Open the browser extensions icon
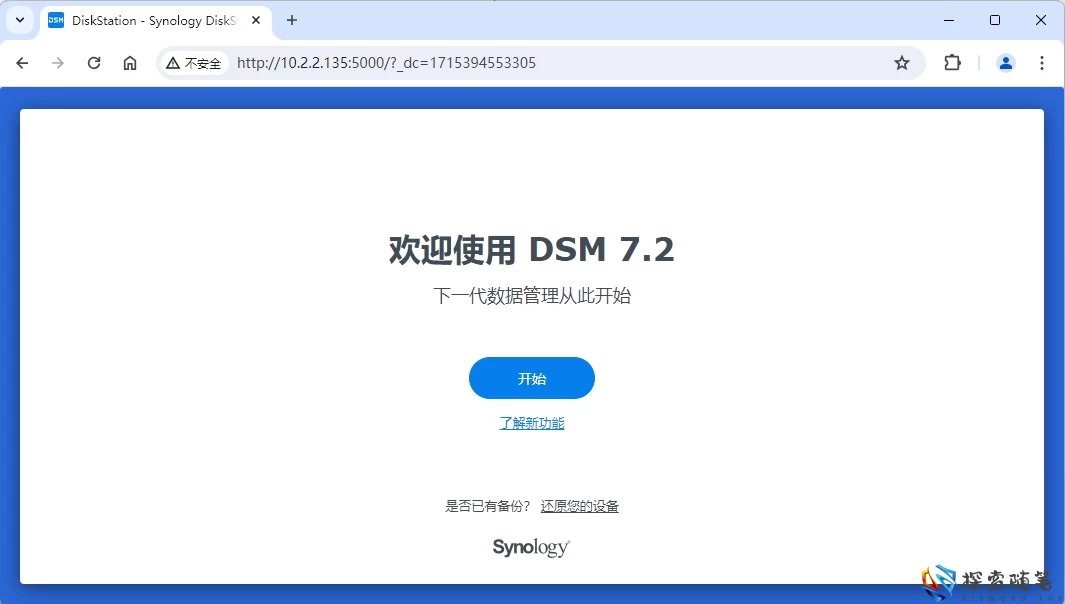Image resolution: width=1065 pixels, height=604 pixels. 951,62
